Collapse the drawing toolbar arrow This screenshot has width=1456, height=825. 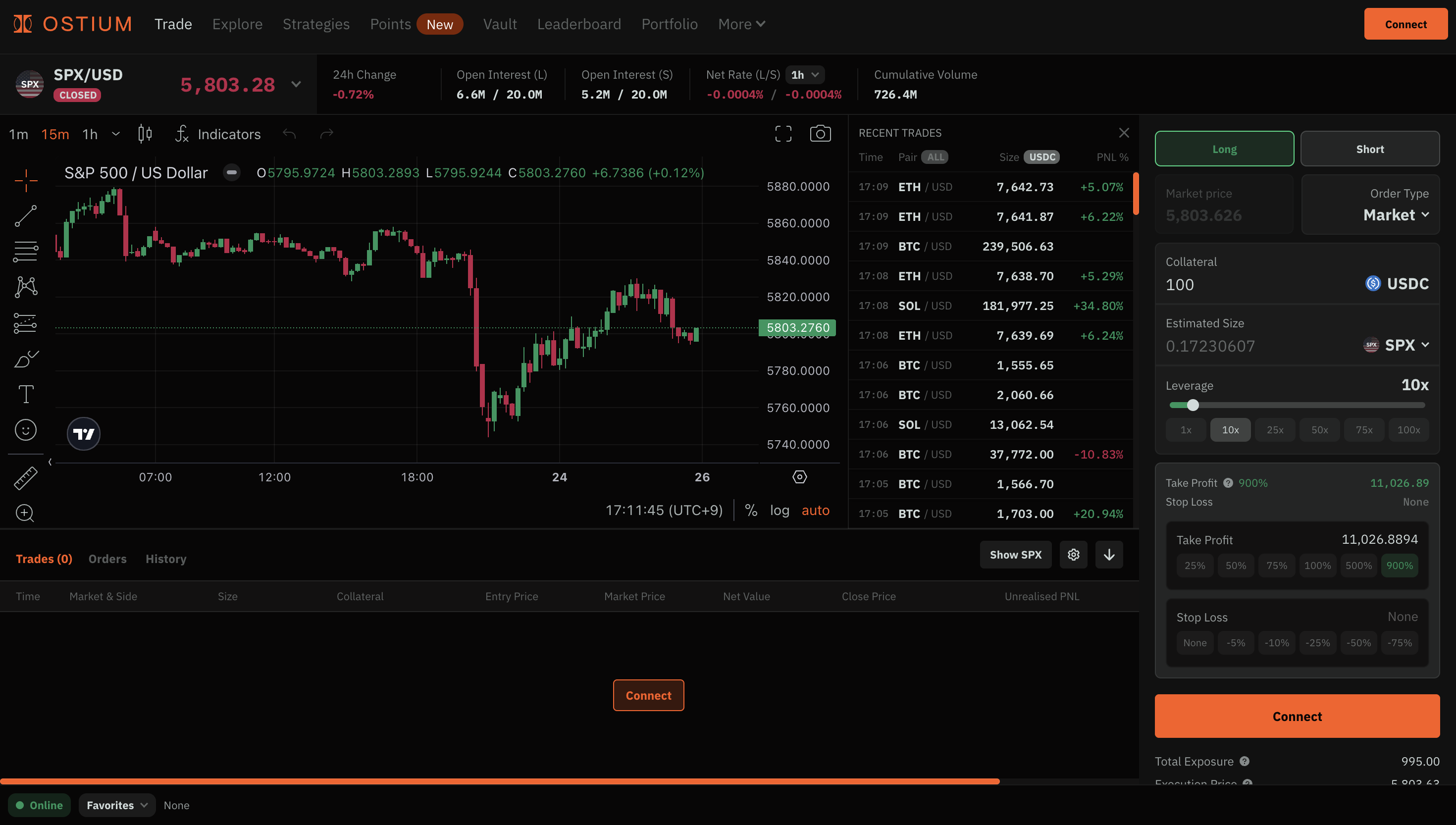coord(50,463)
